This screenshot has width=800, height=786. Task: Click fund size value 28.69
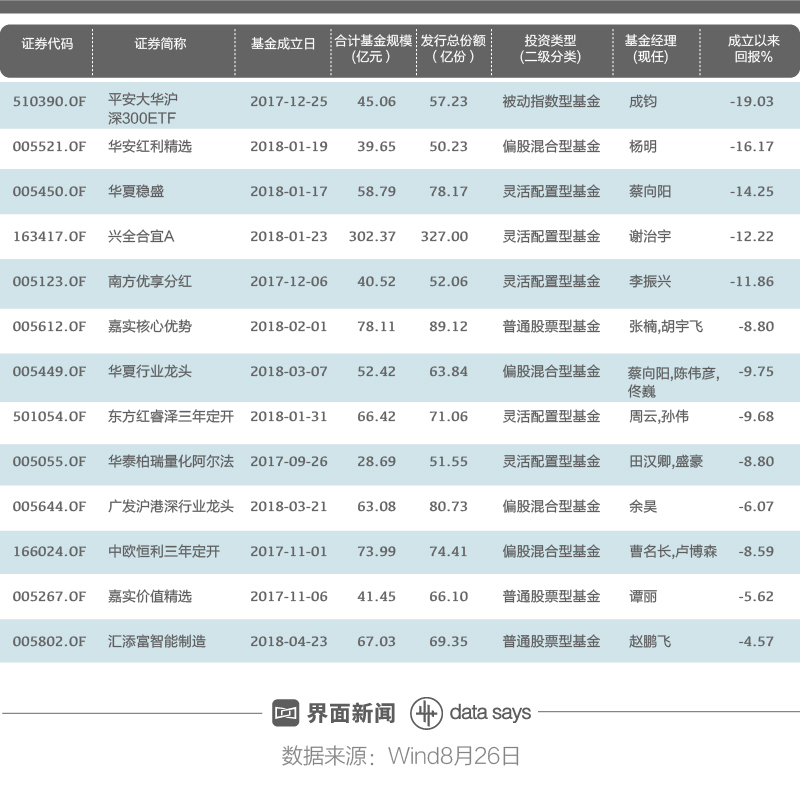[377, 462]
